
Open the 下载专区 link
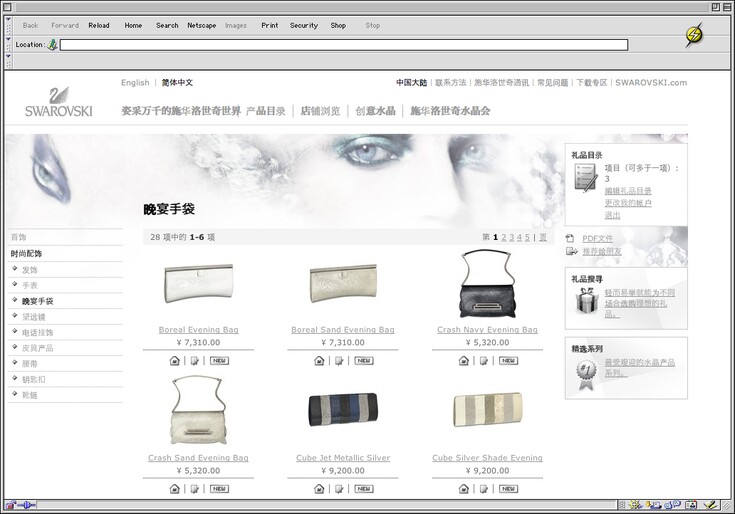coord(592,82)
